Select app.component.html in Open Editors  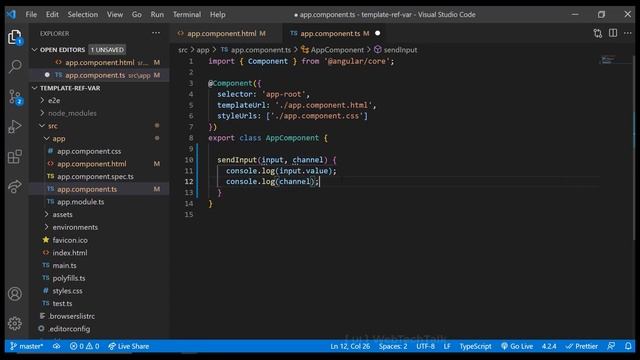(99, 62)
